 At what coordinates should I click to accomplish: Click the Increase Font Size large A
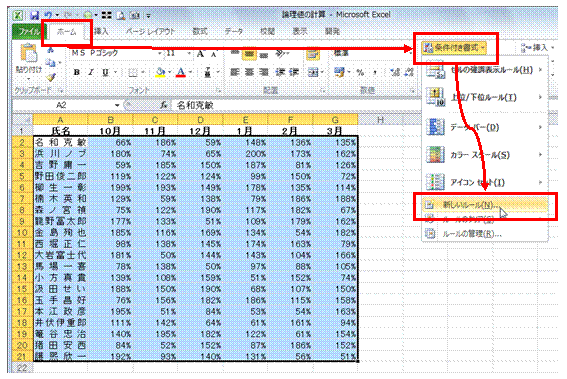pyautogui.click(x=200, y=54)
